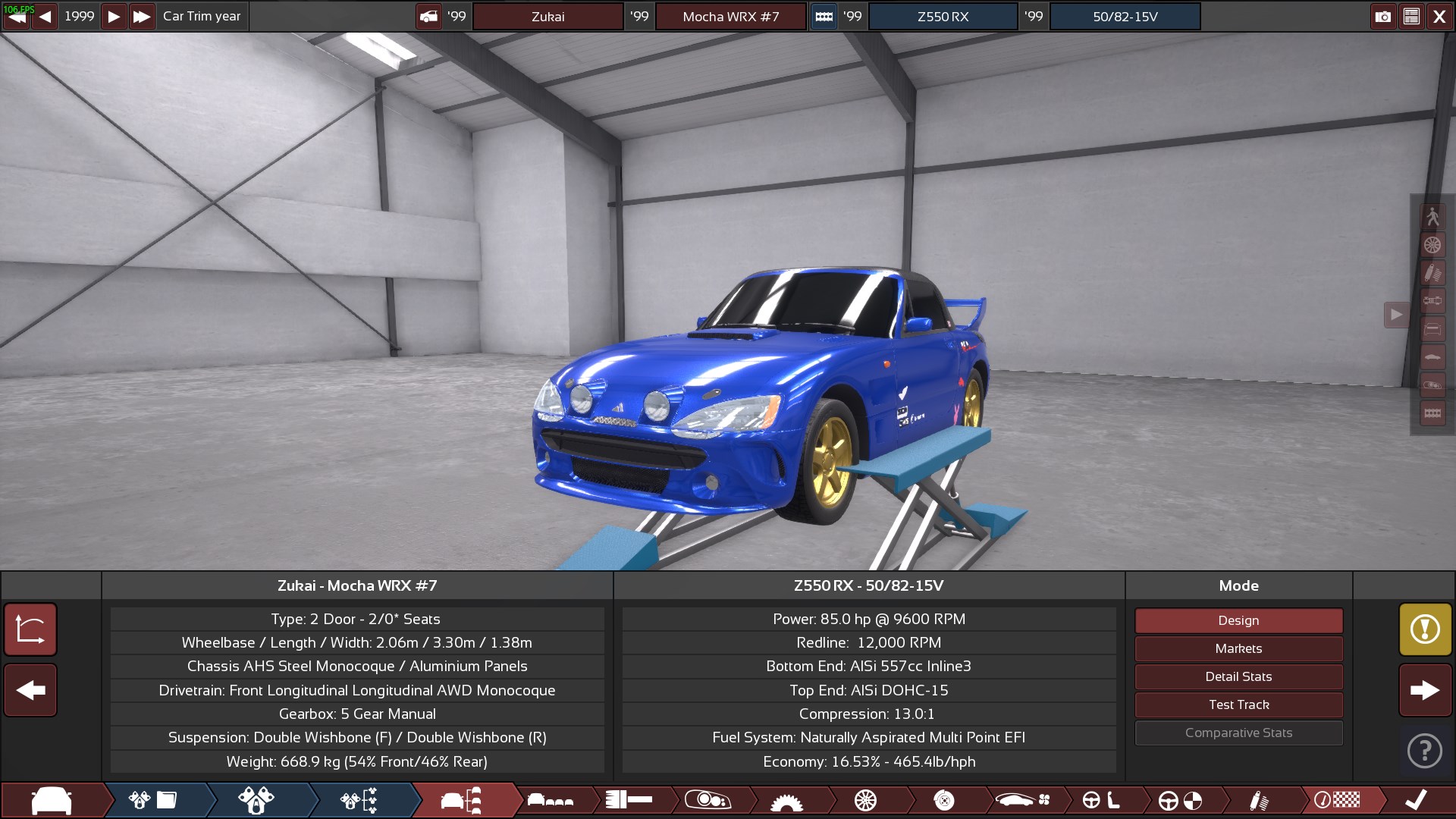This screenshot has width=1456, height=819.
Task: Open help with question mark icon
Action: (x=1425, y=751)
